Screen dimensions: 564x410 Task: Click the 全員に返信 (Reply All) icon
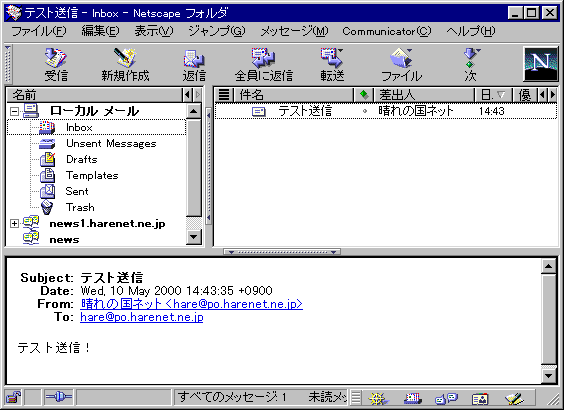pyautogui.click(x=264, y=65)
